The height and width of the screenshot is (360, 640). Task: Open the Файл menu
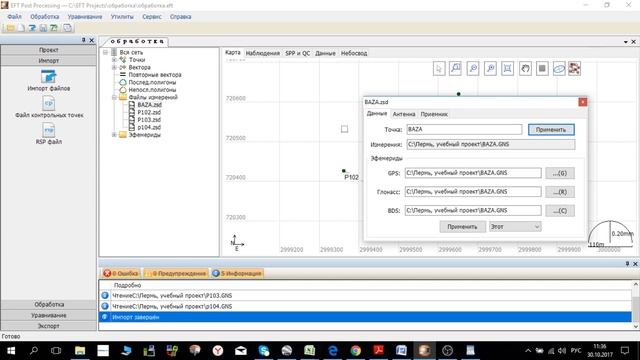(x=14, y=17)
